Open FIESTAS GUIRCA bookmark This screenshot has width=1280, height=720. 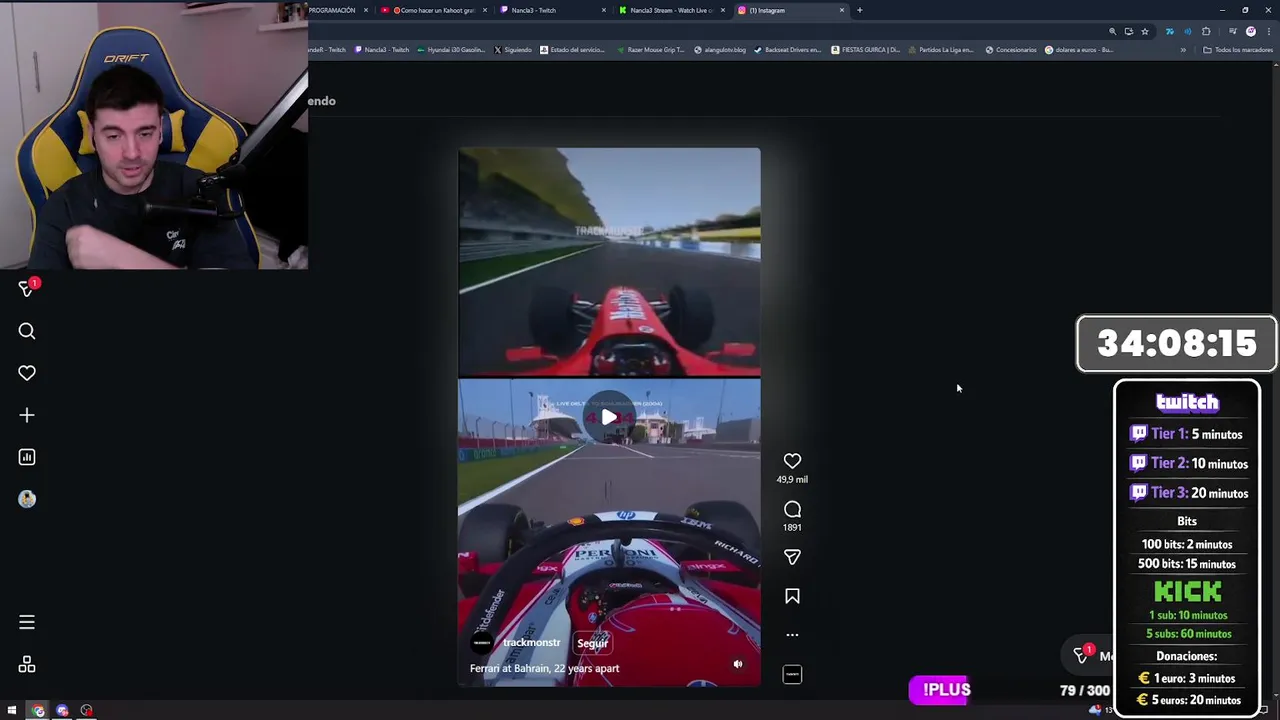click(x=866, y=50)
